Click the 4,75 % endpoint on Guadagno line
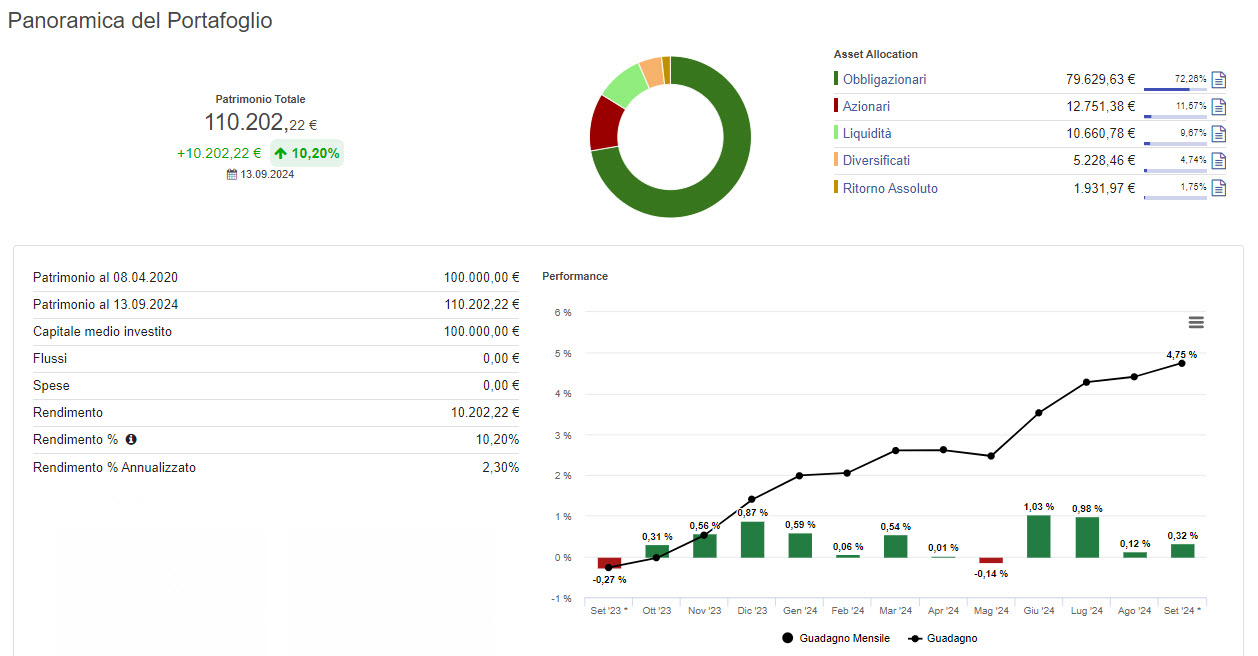The width and height of the screenshot is (1258, 656). coord(1182,363)
